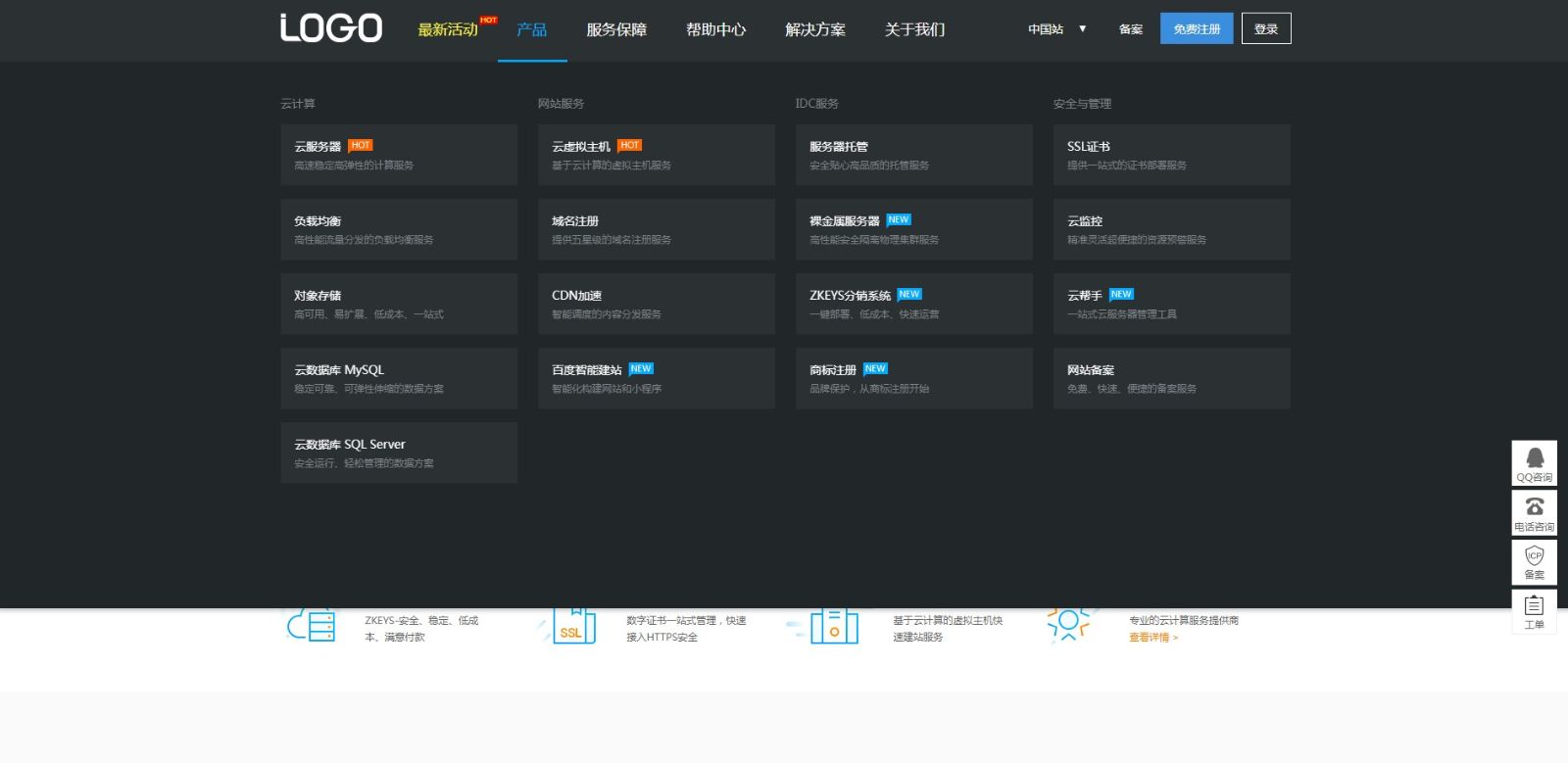
Task: Click the 查看详情 link
Action: pos(1153,638)
